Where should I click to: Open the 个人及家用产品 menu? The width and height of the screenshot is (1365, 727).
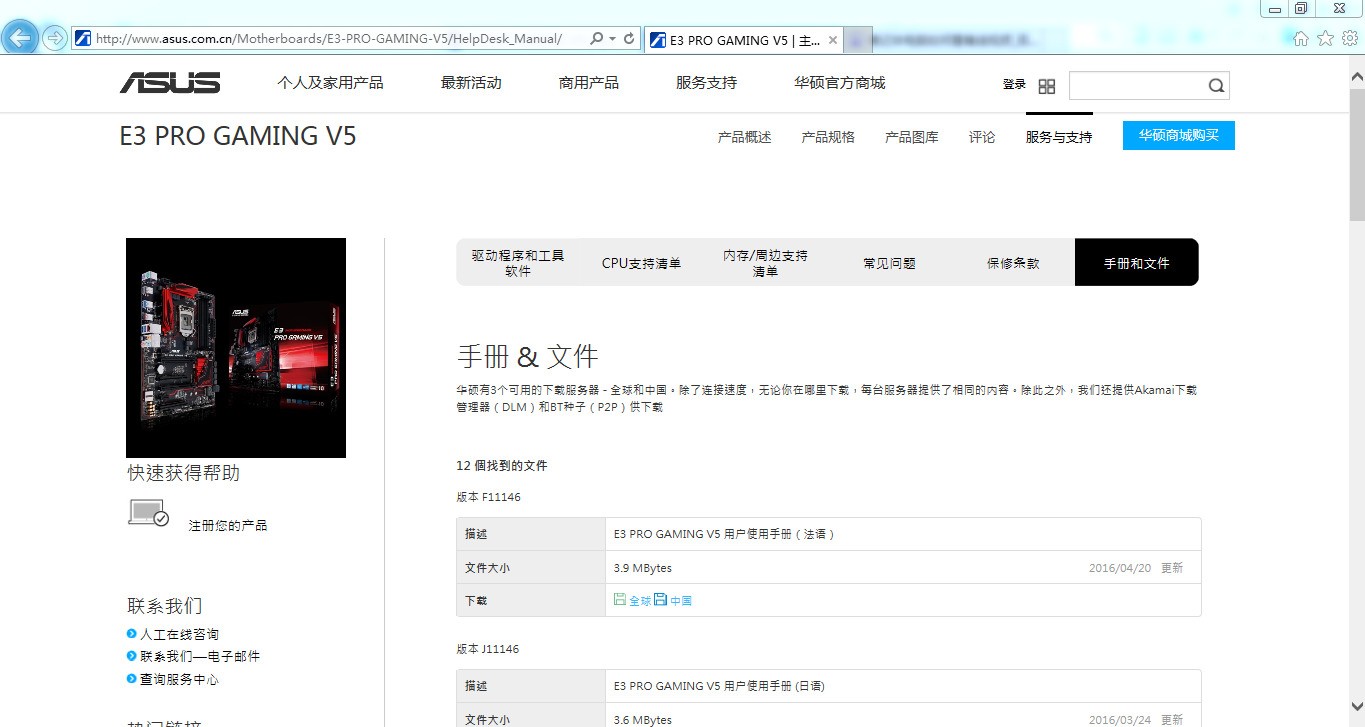(330, 83)
